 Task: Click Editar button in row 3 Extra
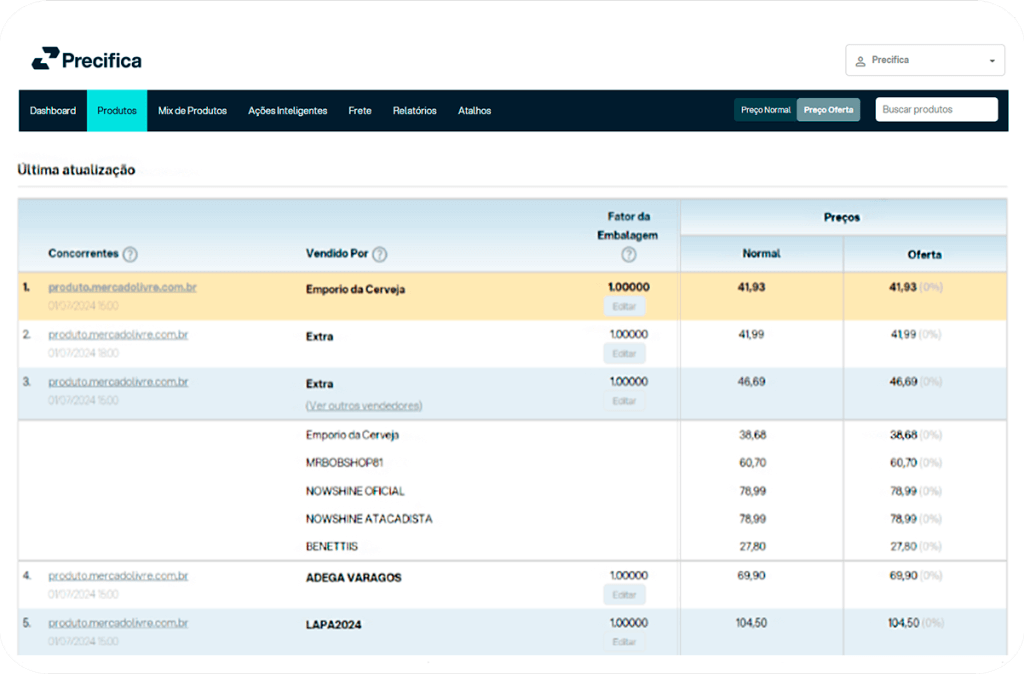pyautogui.click(x=624, y=401)
